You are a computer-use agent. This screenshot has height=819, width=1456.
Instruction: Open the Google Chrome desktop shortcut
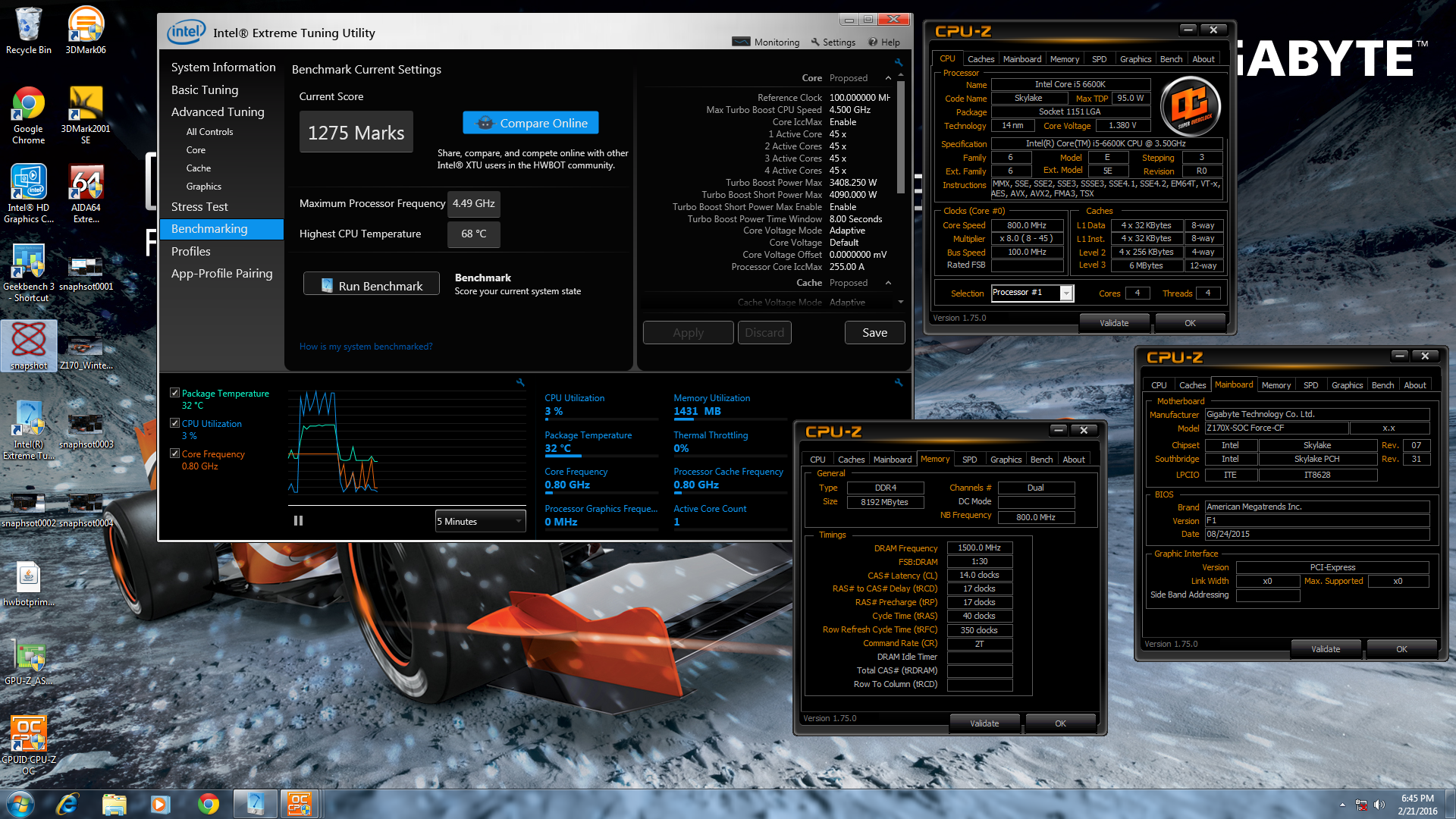(29, 115)
